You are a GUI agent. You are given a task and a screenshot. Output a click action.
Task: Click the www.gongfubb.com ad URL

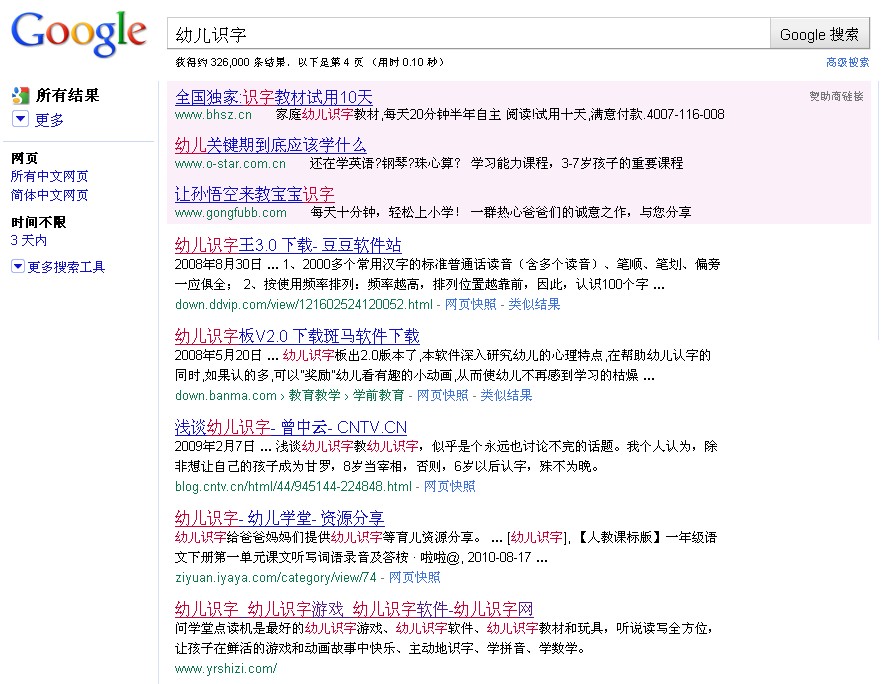tap(231, 213)
